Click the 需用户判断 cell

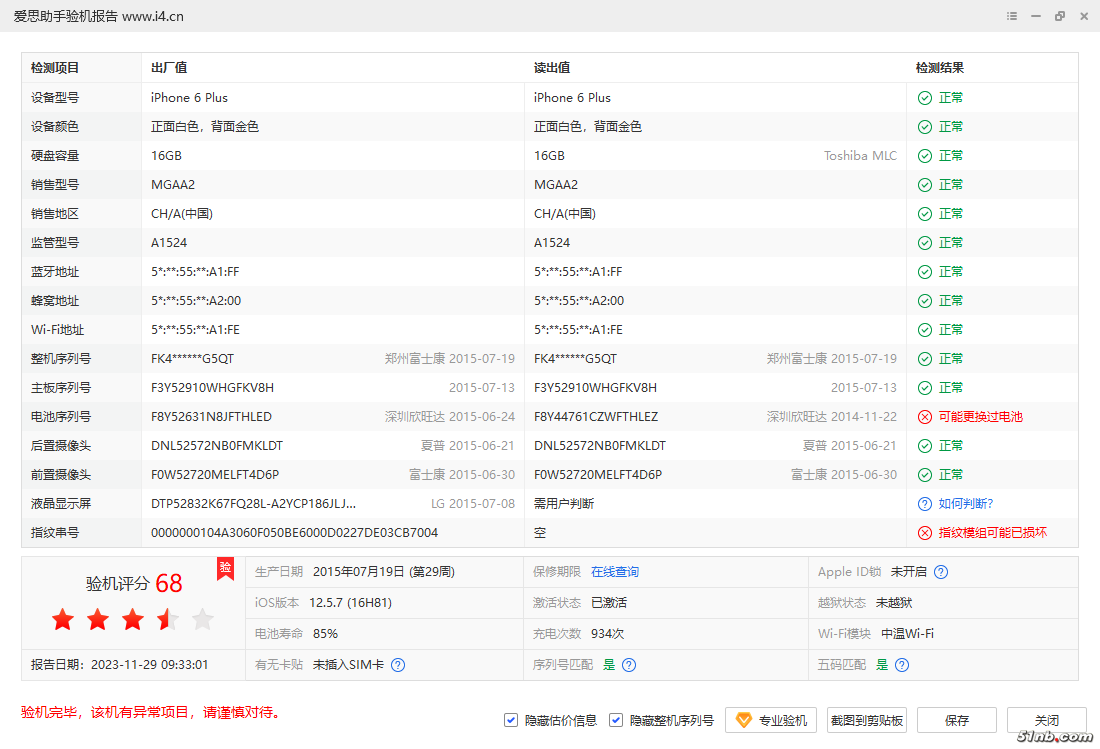pos(564,504)
